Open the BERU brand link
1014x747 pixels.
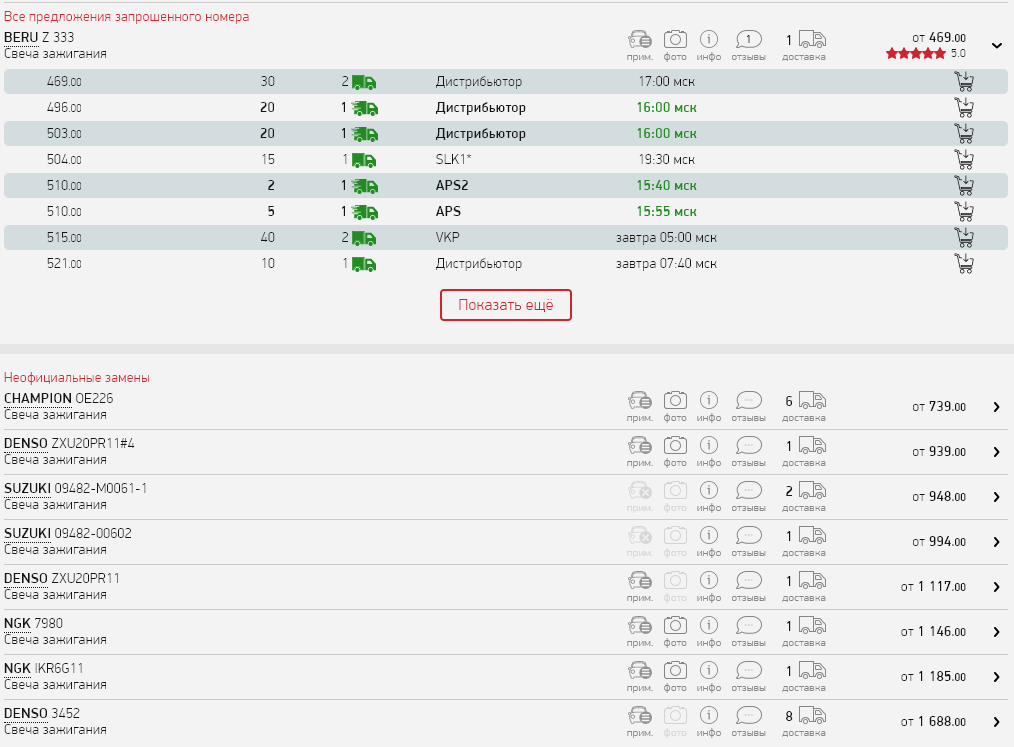pyautogui.click(x=21, y=38)
